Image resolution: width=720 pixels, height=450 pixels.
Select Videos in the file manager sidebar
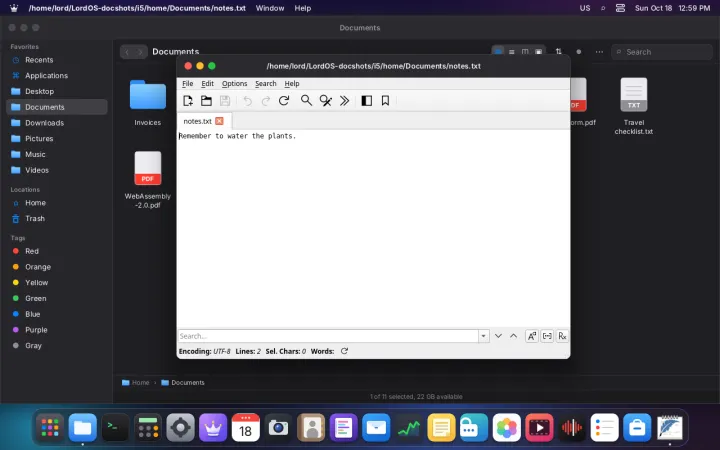tap(57, 170)
